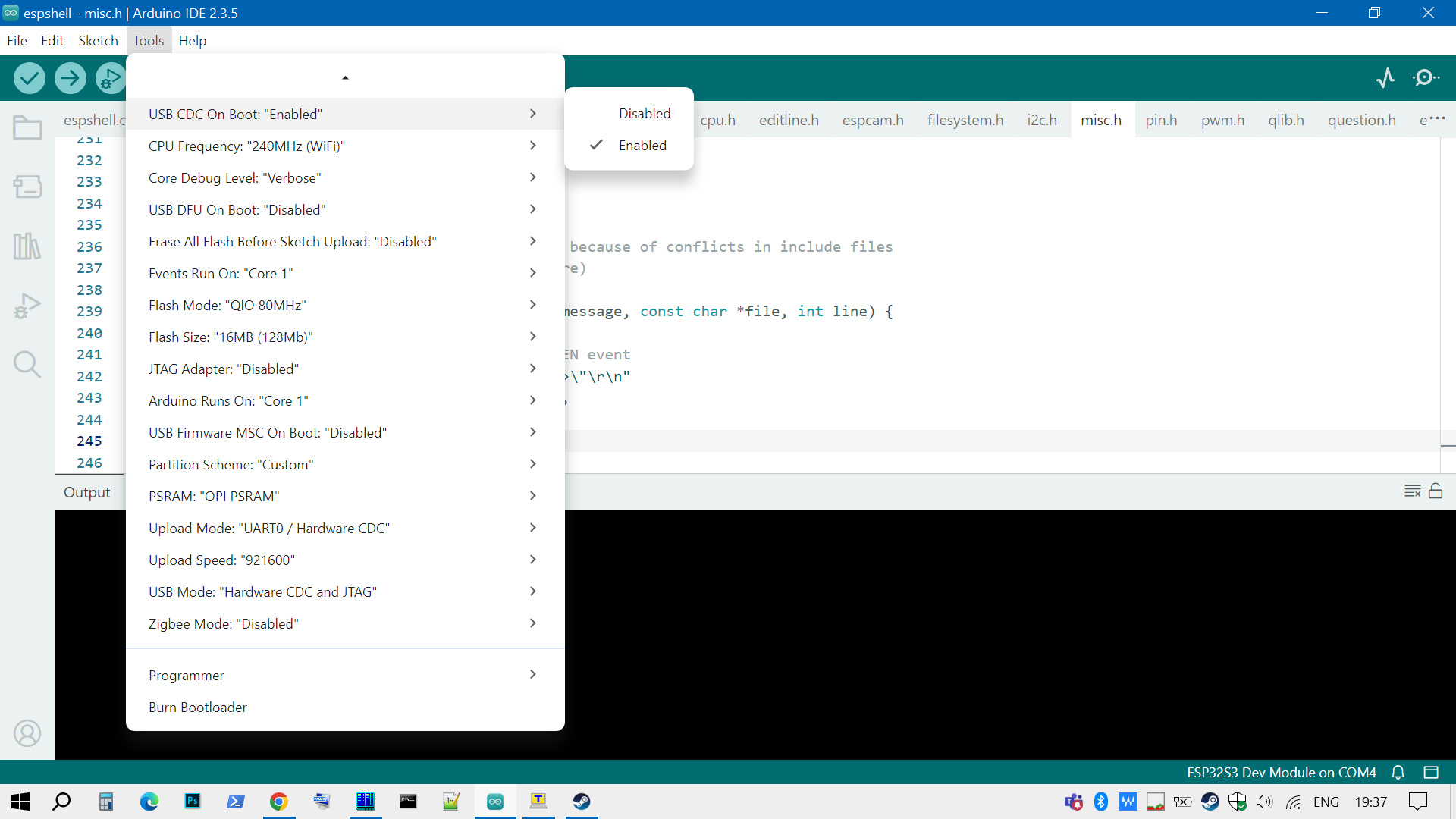Expand Erase All Flash Before Sketch Upload

[345, 241]
